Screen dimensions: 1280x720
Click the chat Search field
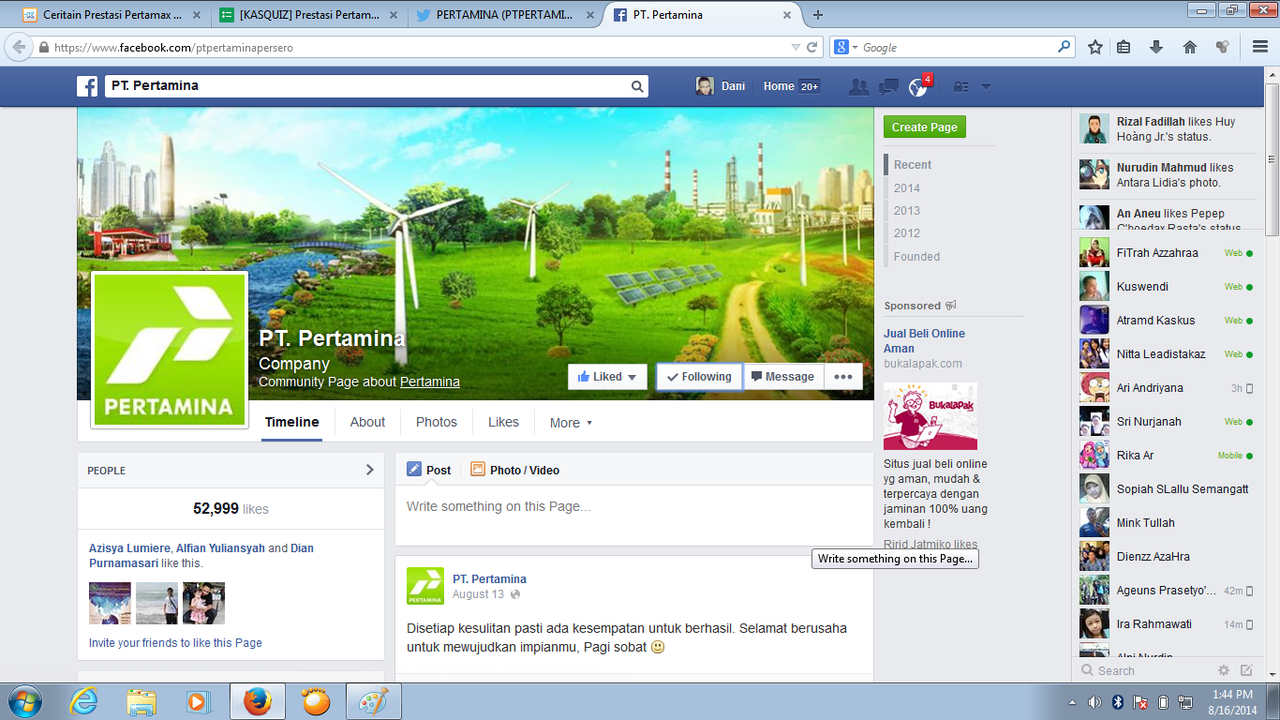[x=1145, y=671]
